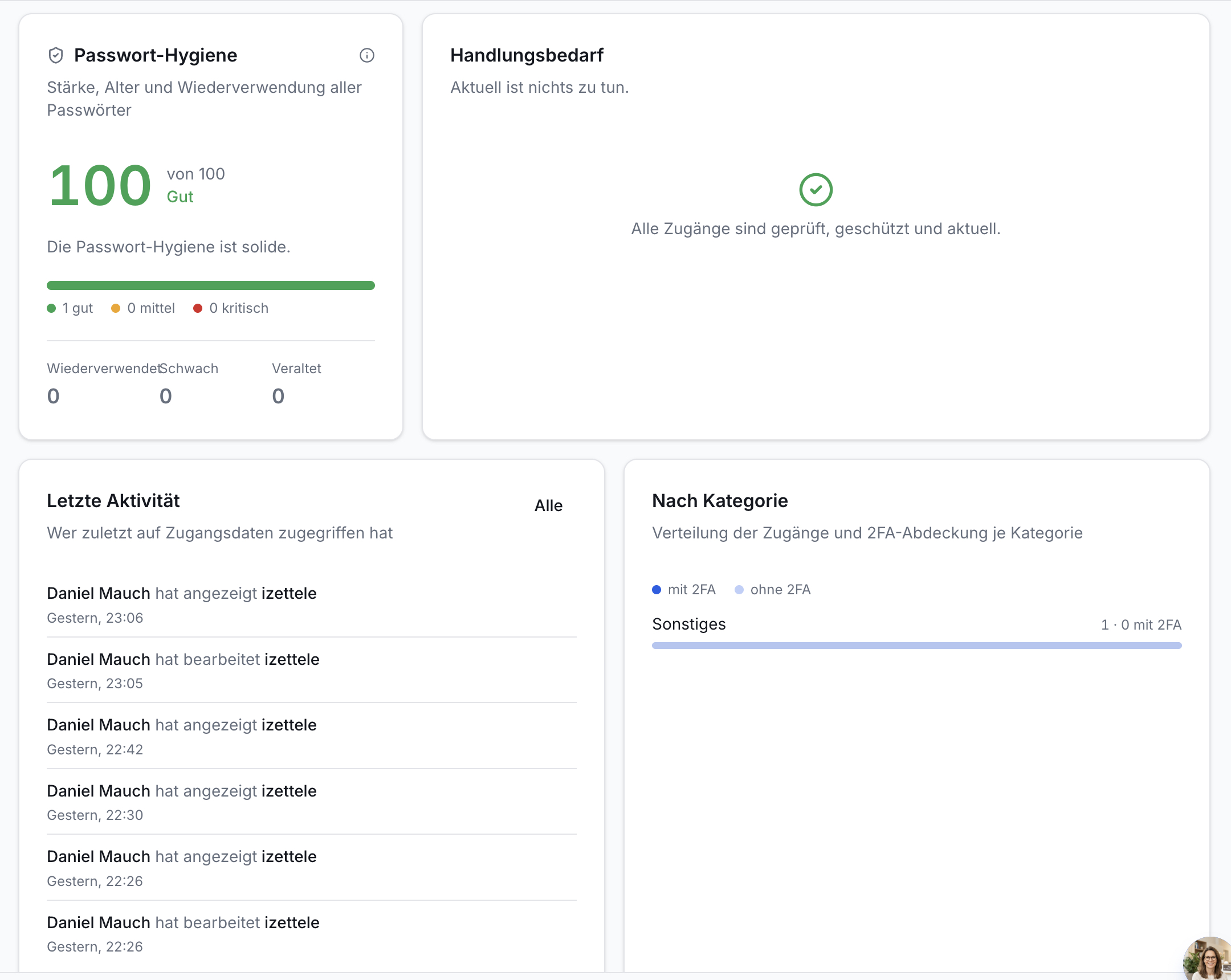Image resolution: width=1231 pixels, height=980 pixels.
Task: Open activity entry from Gestern, 22:30
Action: point(311,802)
